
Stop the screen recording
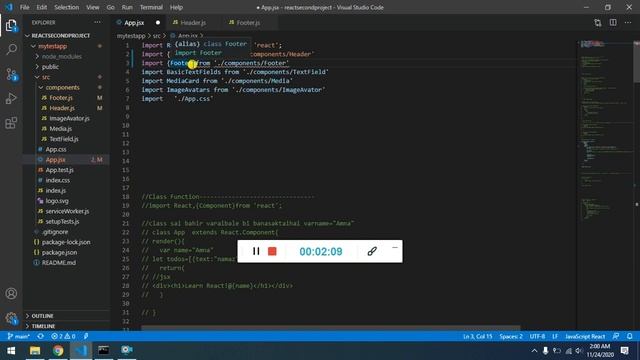click(272, 251)
